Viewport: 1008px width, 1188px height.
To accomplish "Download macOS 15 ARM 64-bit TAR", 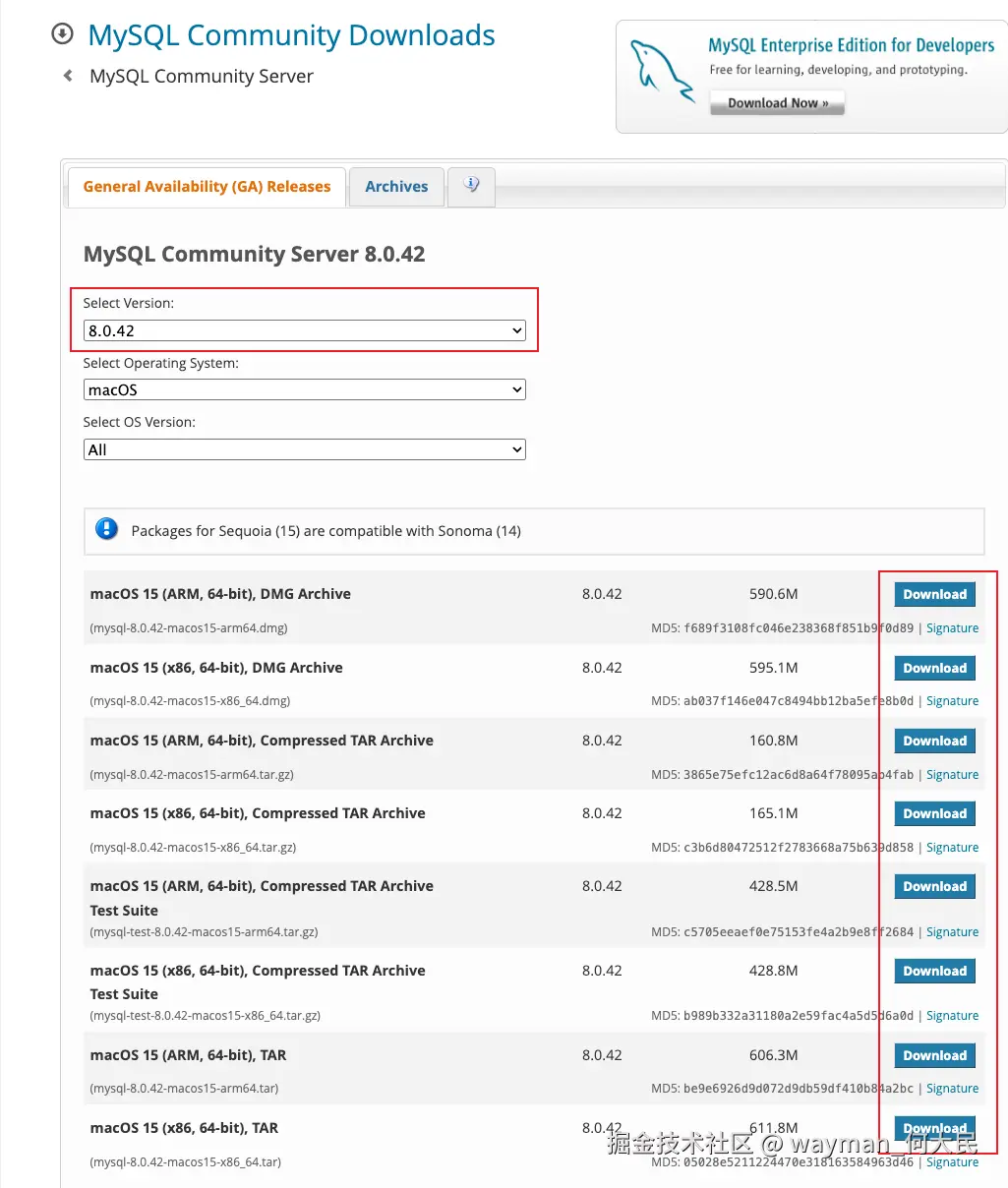I will click(934, 1055).
